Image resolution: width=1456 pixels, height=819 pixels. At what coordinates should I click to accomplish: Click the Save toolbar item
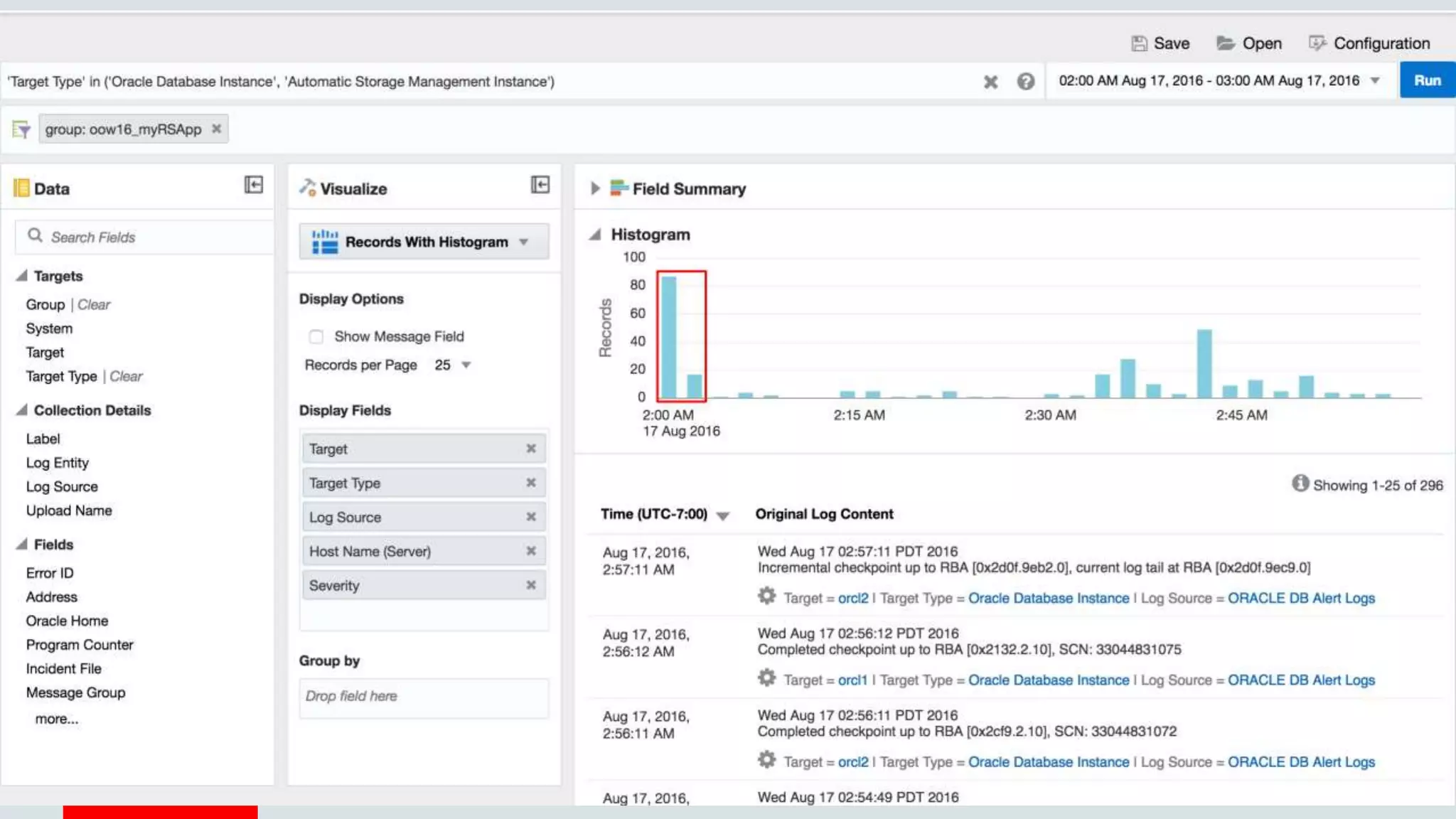(x=1160, y=43)
